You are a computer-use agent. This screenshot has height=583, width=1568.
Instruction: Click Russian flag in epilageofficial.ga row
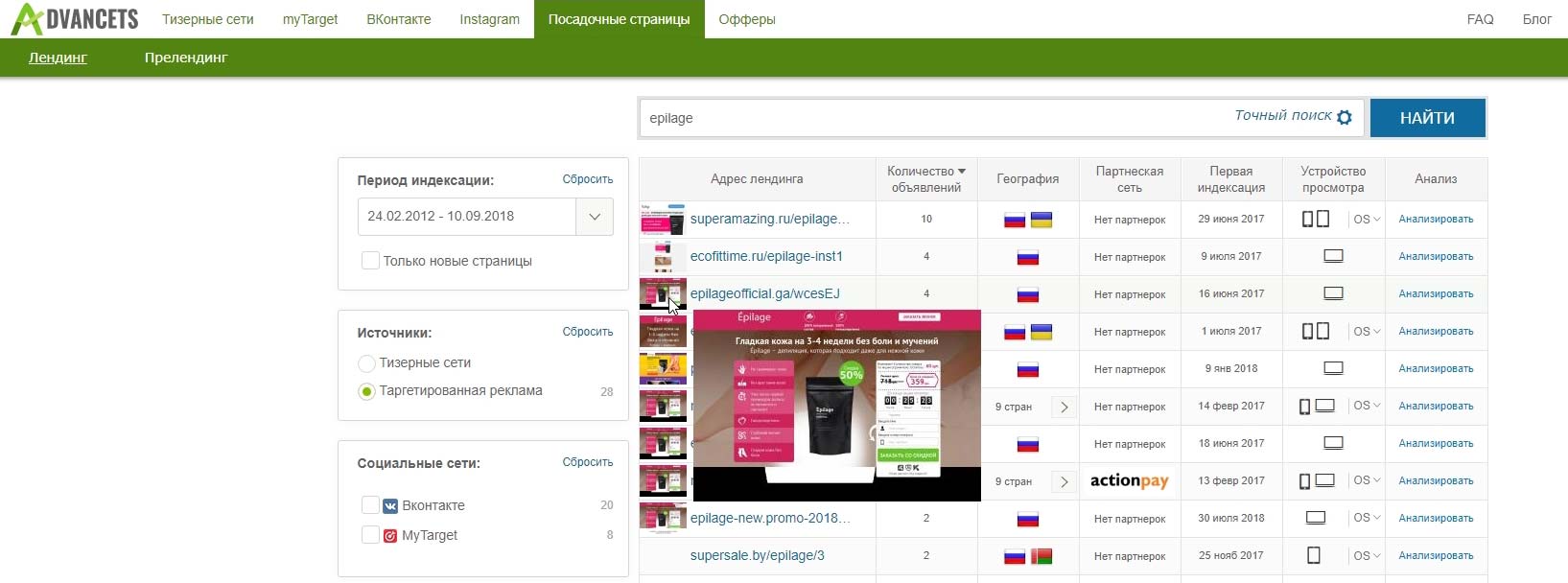[1028, 294]
